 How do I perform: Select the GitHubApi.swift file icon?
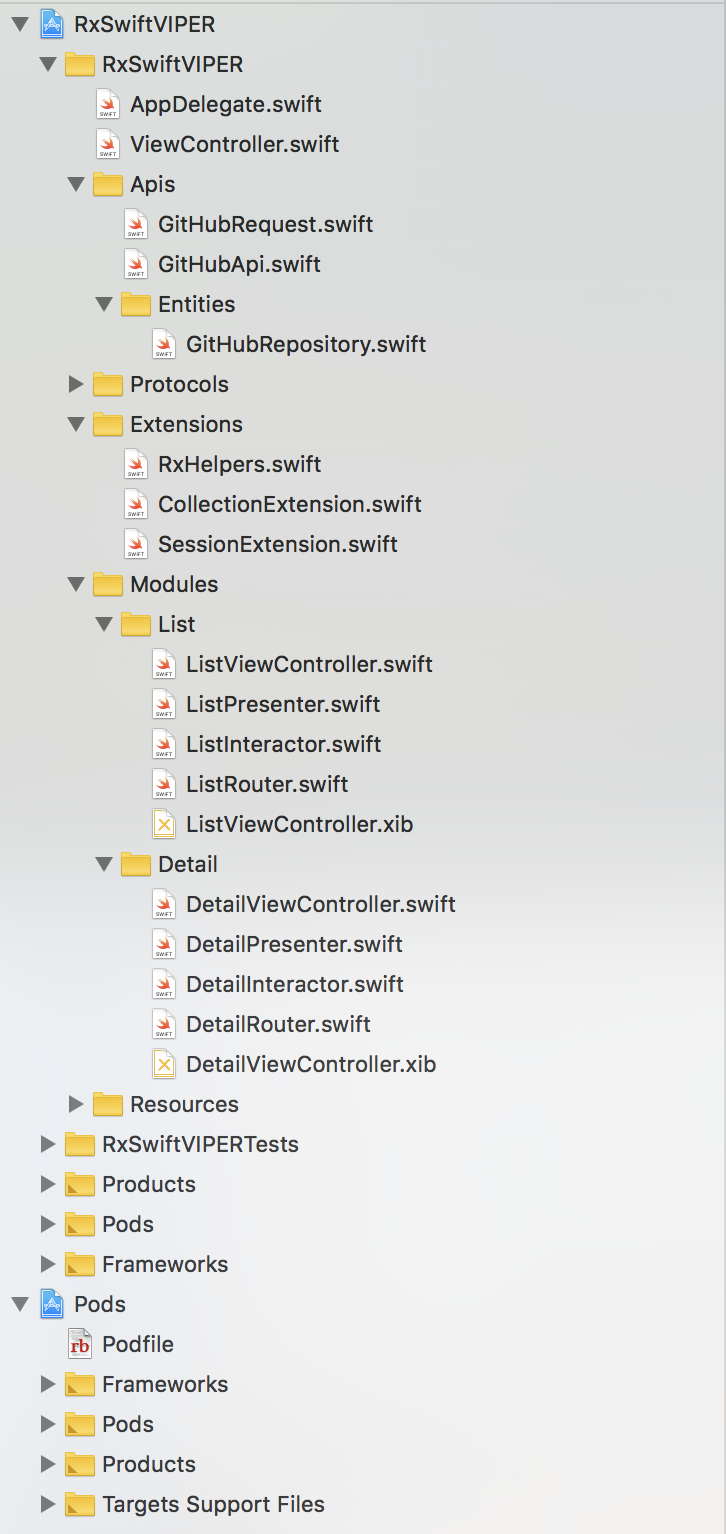[136, 264]
